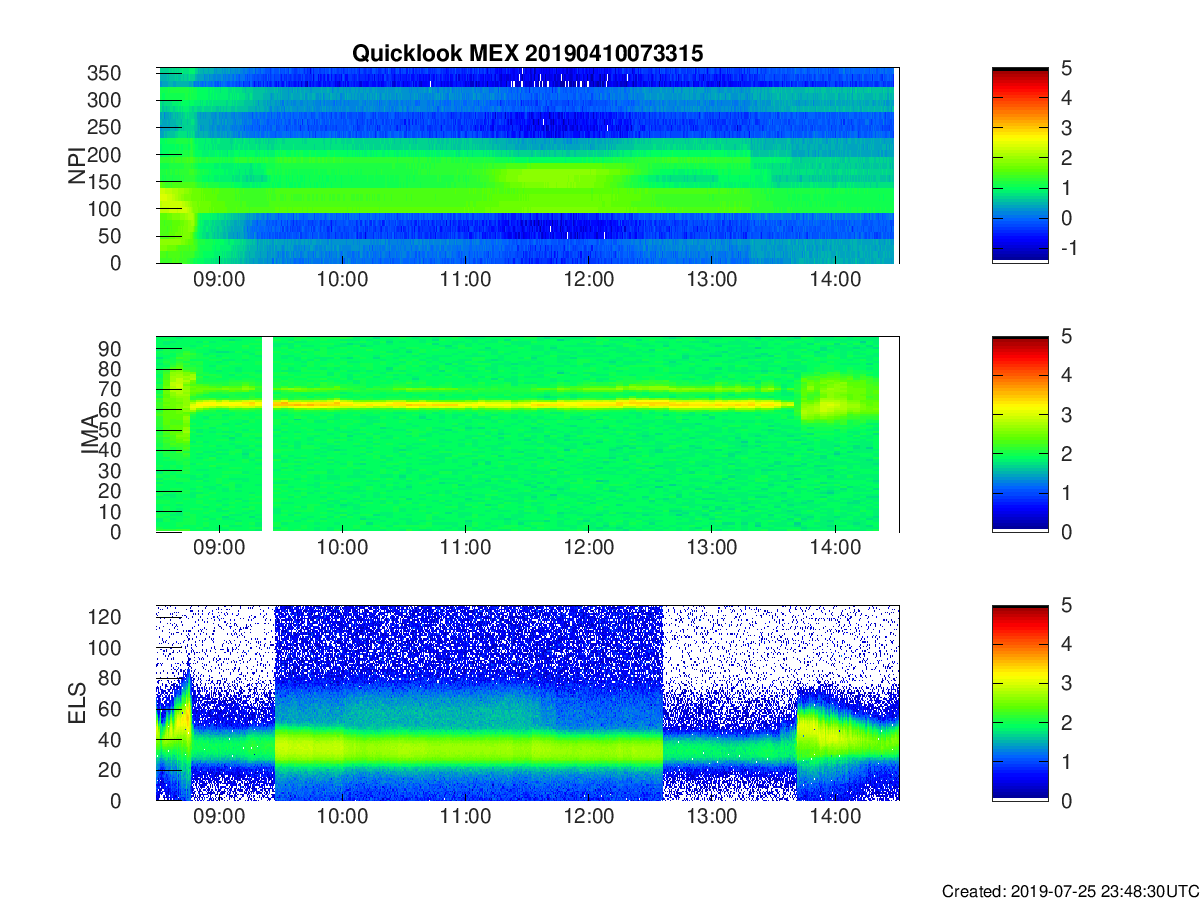This screenshot has height=900, width=1200.
Task: Click the ELS panel colorbar
Action: pyautogui.click(x=1020, y=702)
